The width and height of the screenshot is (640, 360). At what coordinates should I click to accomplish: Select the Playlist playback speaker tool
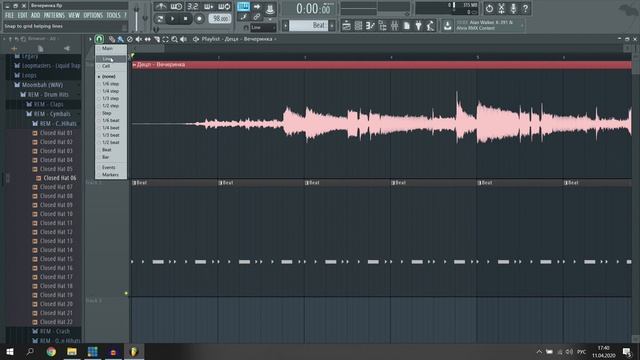pos(183,39)
